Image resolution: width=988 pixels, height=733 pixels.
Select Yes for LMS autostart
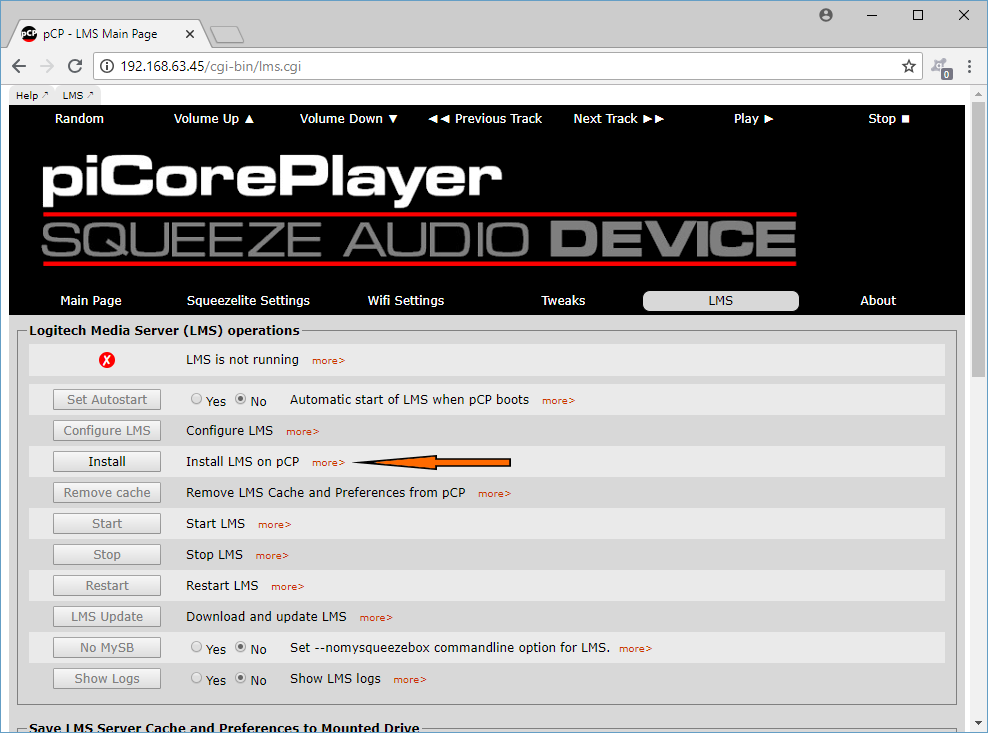tap(197, 399)
